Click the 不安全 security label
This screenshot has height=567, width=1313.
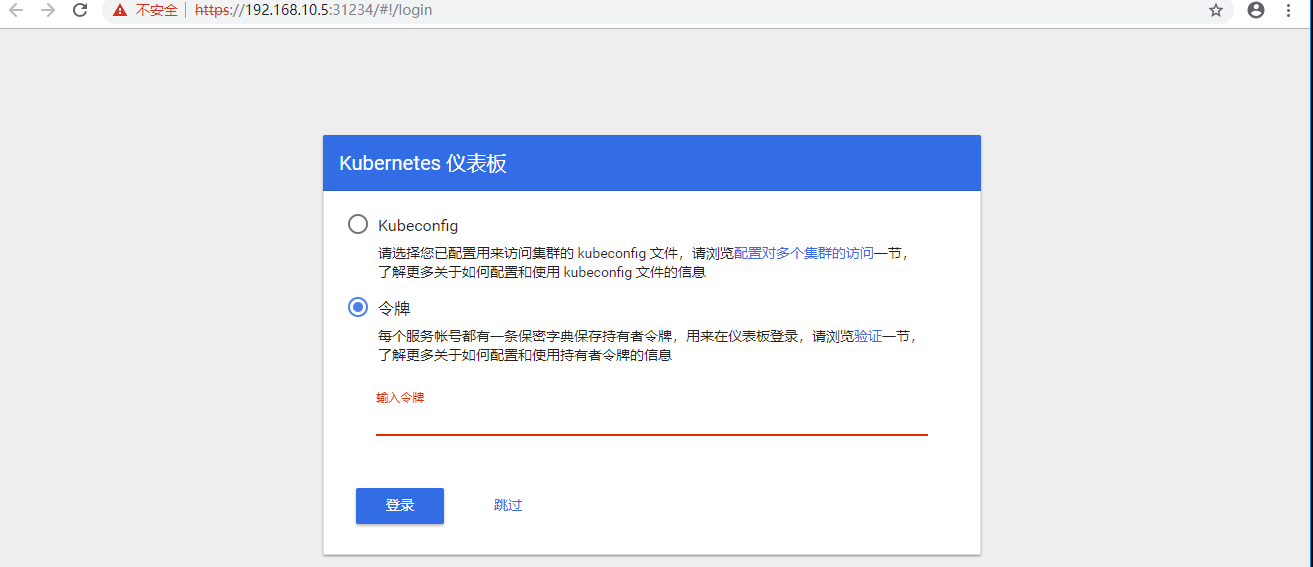click(x=157, y=10)
